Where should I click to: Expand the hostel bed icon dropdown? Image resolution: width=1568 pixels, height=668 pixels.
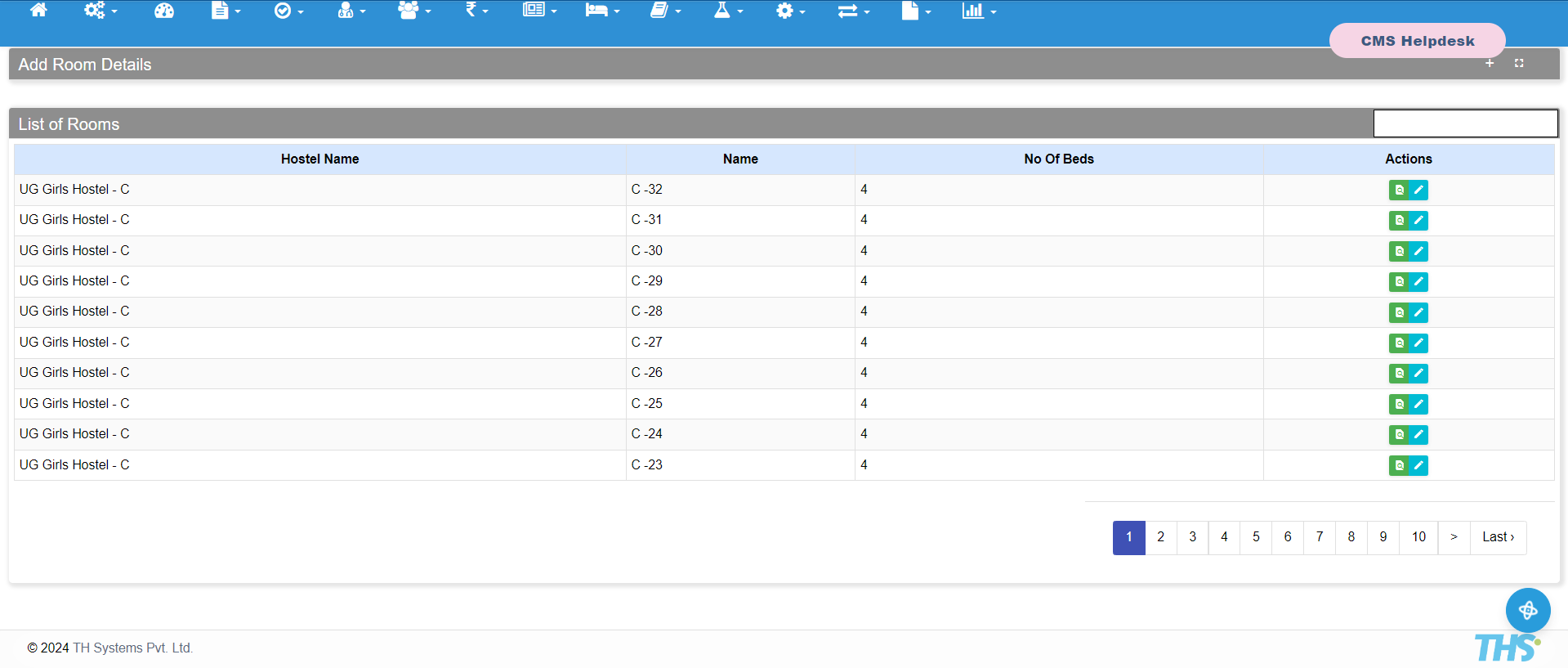point(602,11)
